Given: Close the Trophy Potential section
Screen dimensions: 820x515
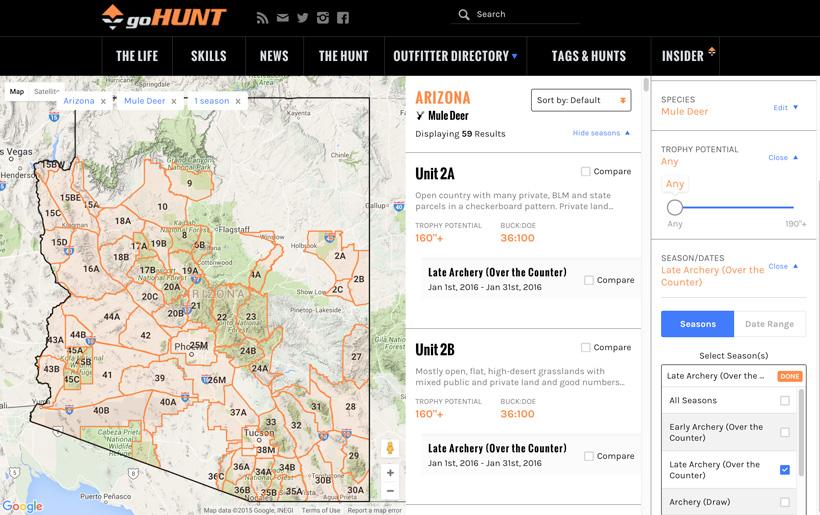Looking at the screenshot, I should tap(783, 157).
